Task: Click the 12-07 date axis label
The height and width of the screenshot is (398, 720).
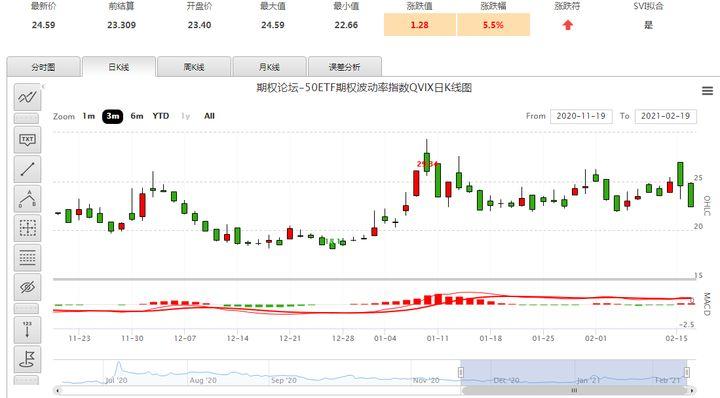Action: tap(185, 338)
